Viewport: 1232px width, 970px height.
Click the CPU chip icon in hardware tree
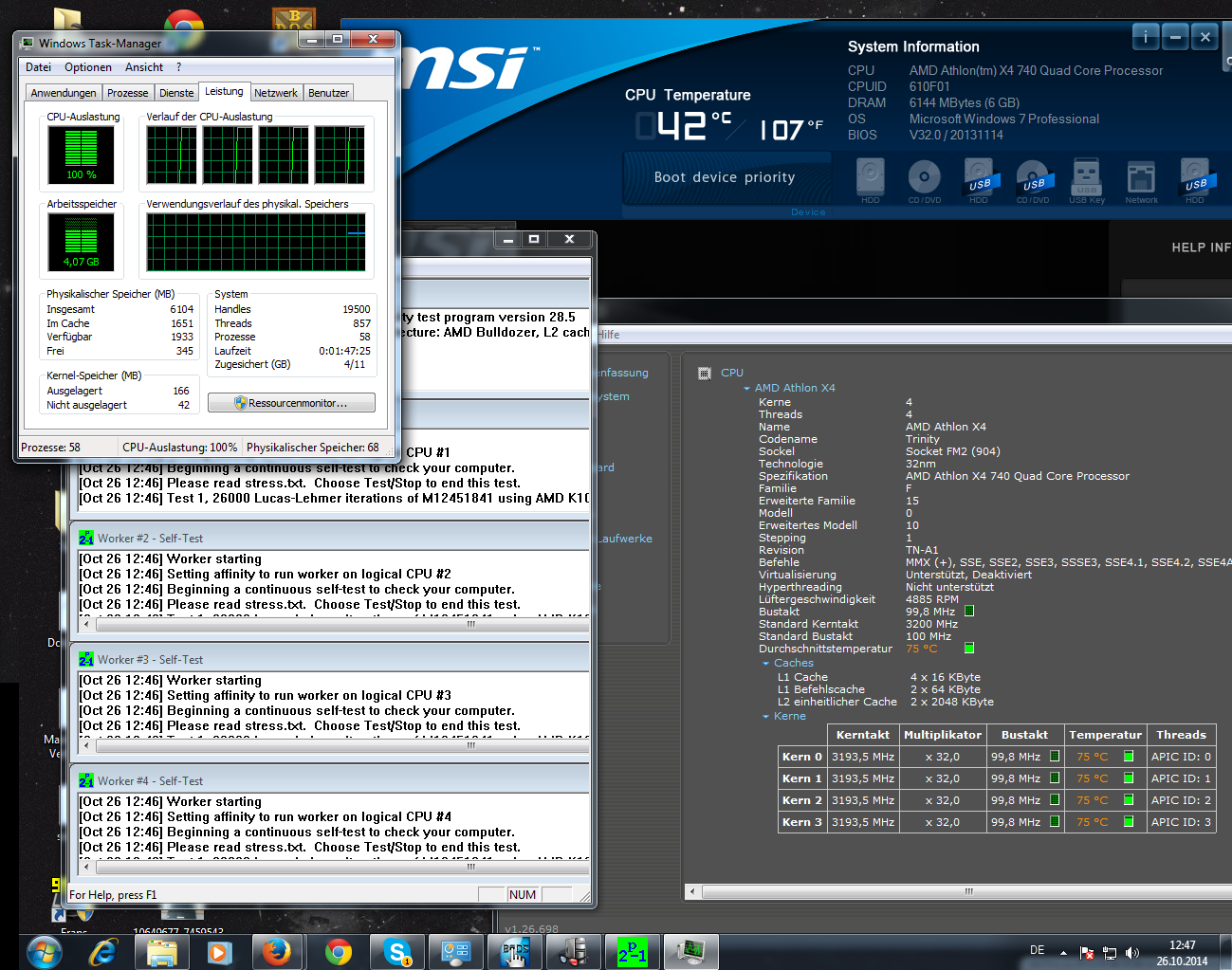(x=705, y=374)
